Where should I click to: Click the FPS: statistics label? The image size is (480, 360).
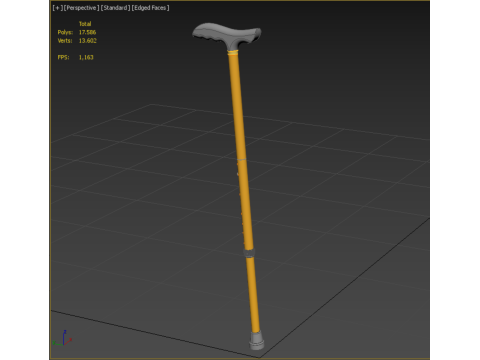click(63, 57)
